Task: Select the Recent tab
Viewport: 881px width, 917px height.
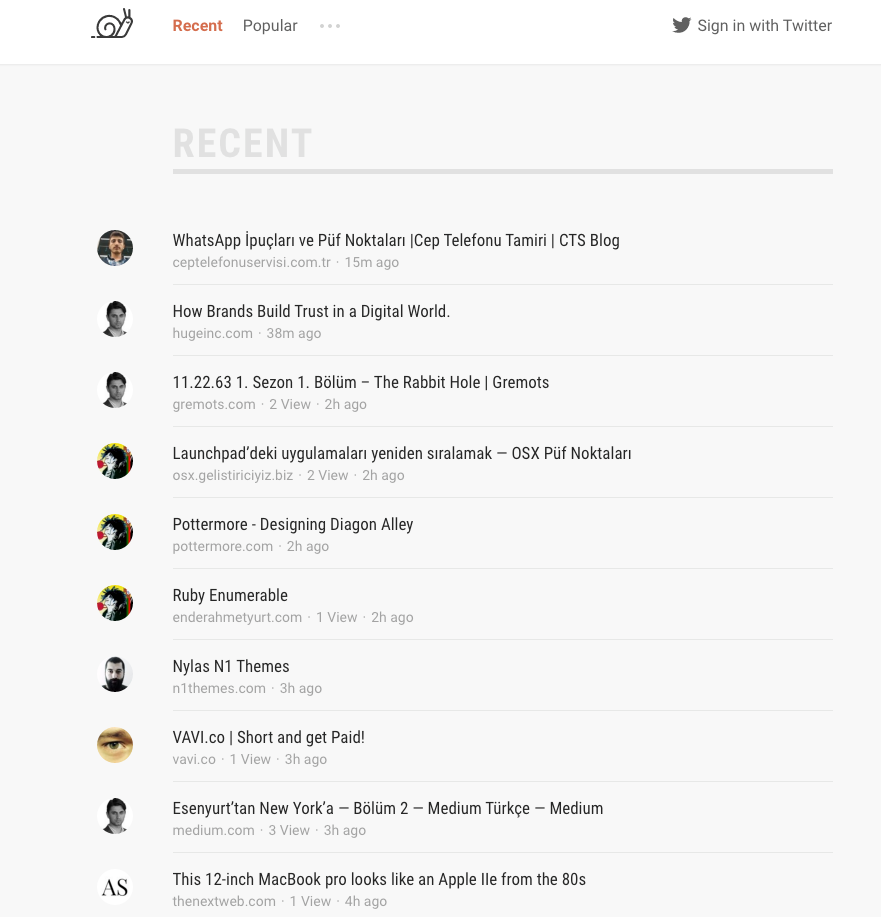Action: click(197, 26)
